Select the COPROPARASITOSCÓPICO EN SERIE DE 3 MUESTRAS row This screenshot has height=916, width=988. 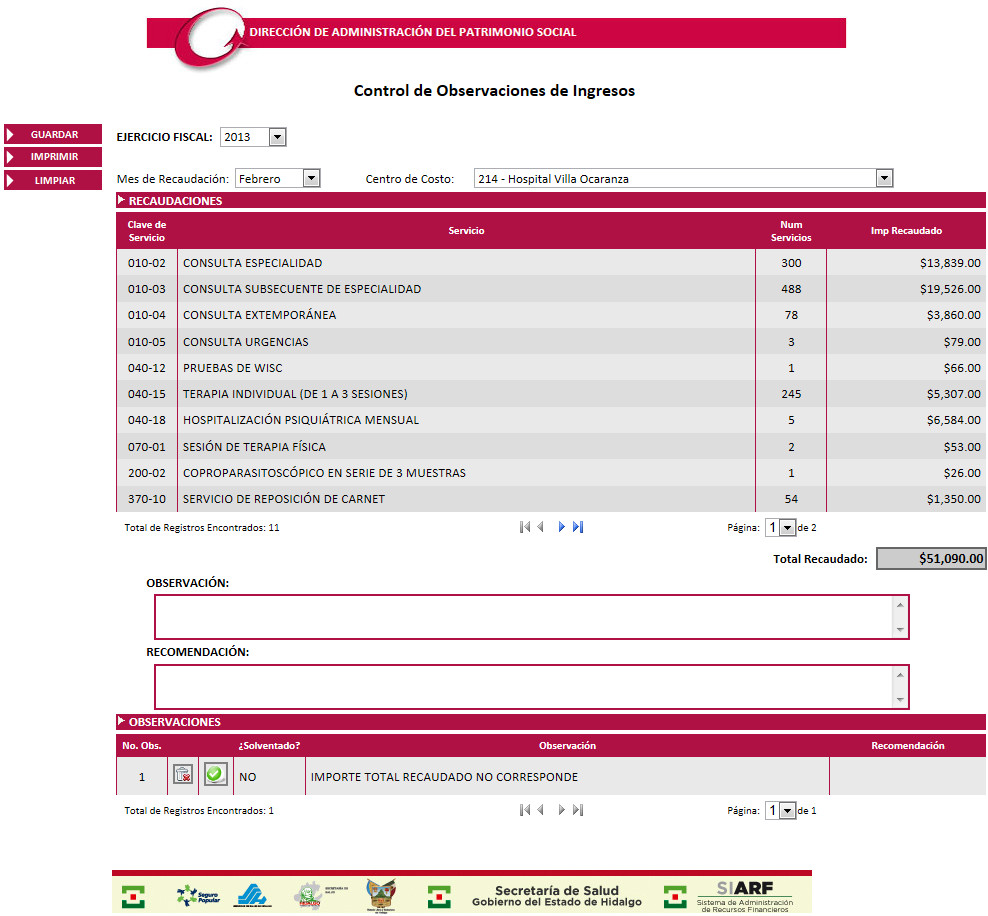click(551, 472)
